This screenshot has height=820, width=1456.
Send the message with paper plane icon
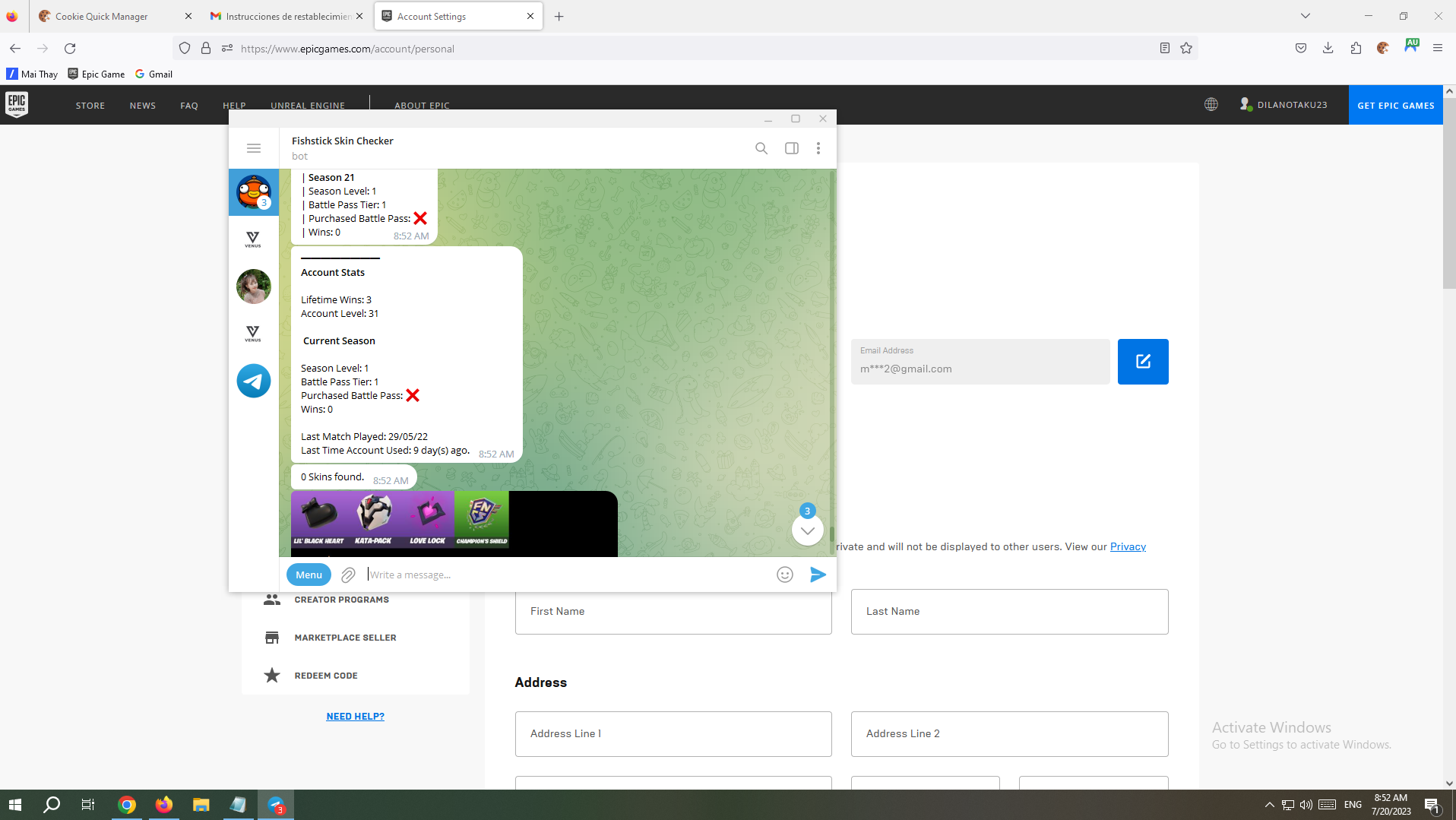pyautogui.click(x=818, y=575)
